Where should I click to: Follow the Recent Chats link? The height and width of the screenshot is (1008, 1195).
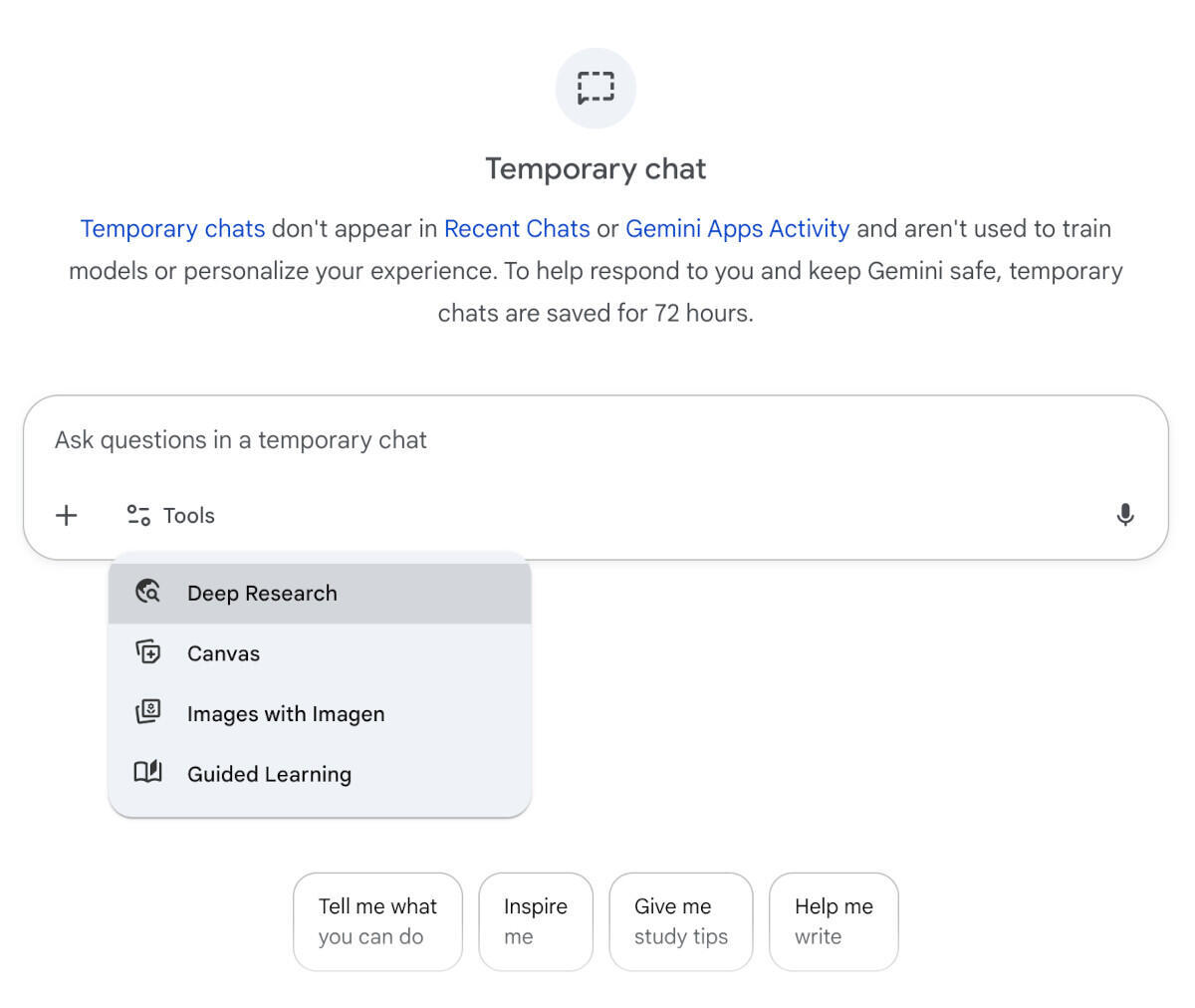[517, 229]
